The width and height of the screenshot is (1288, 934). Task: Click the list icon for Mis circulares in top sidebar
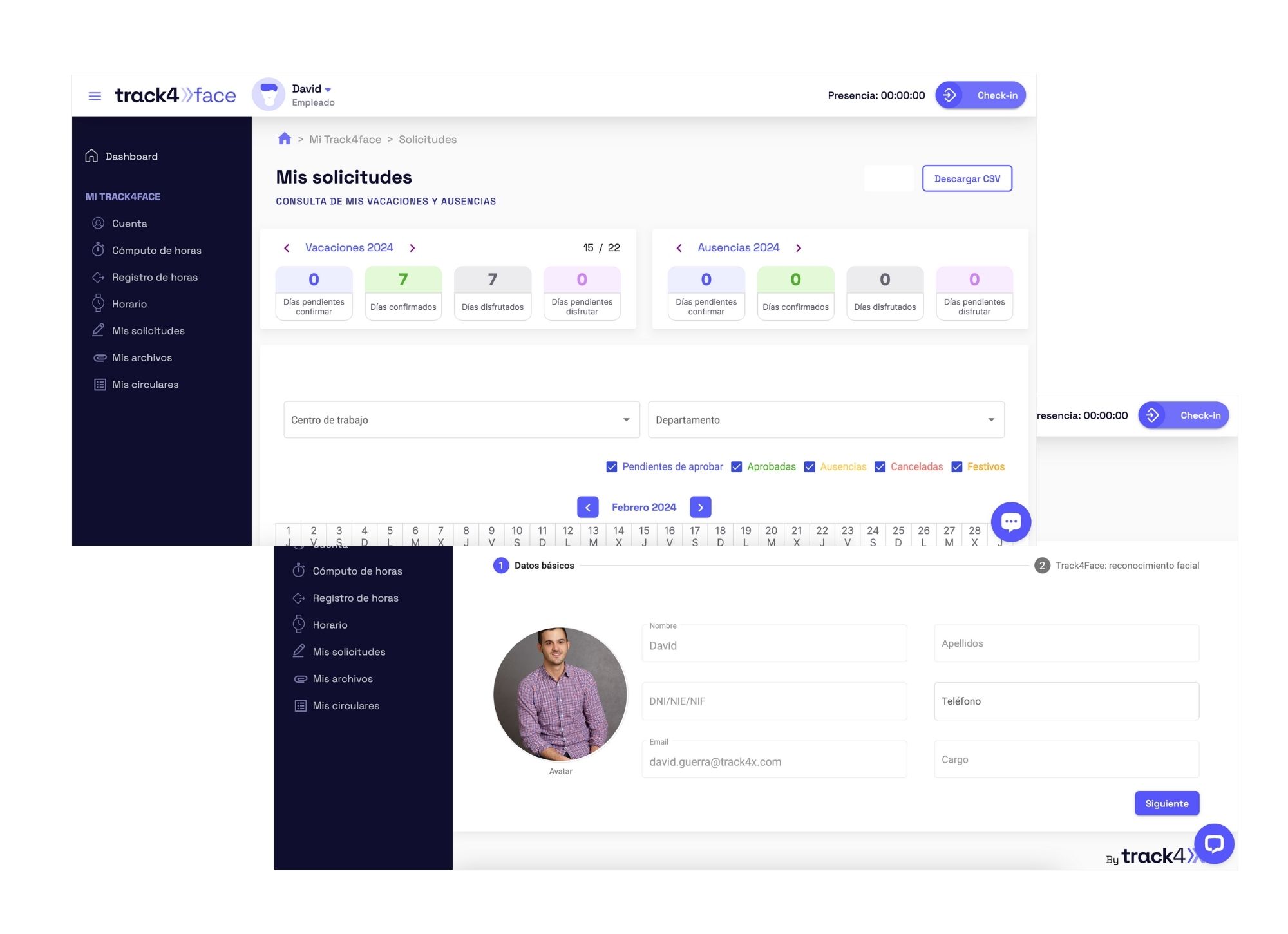click(100, 385)
